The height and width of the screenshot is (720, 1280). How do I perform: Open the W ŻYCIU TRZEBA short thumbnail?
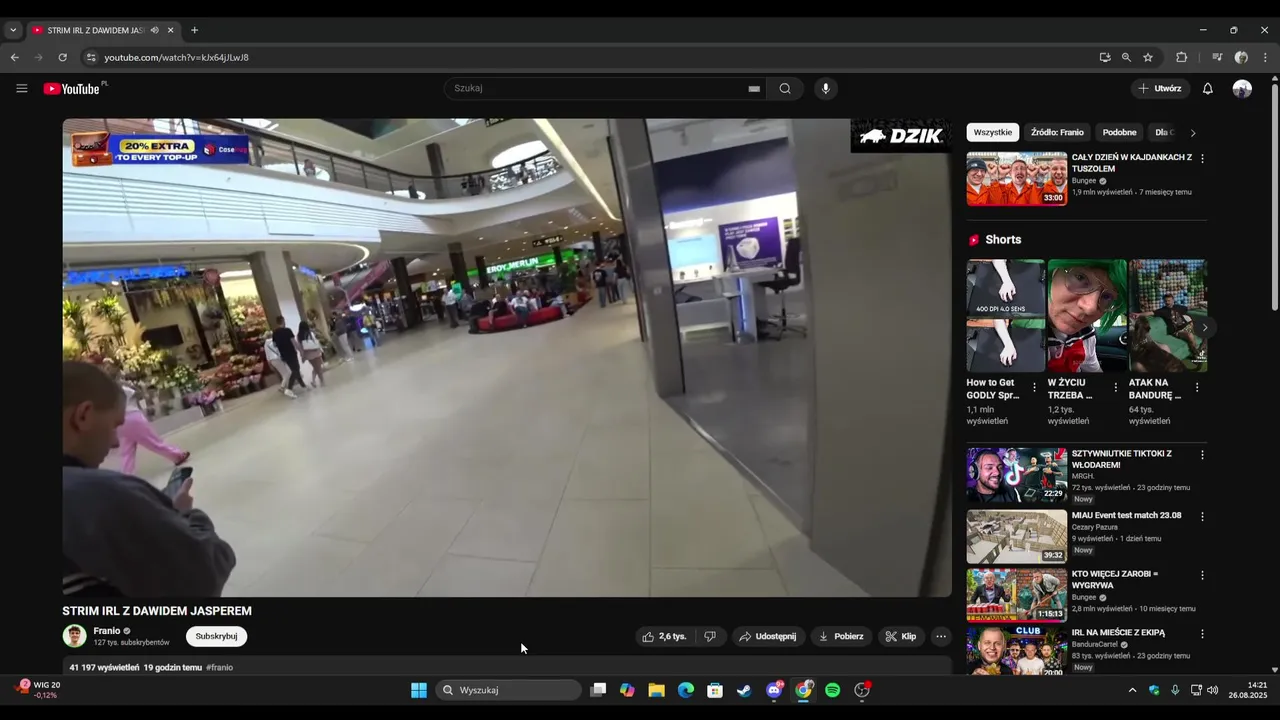pyautogui.click(x=1087, y=315)
